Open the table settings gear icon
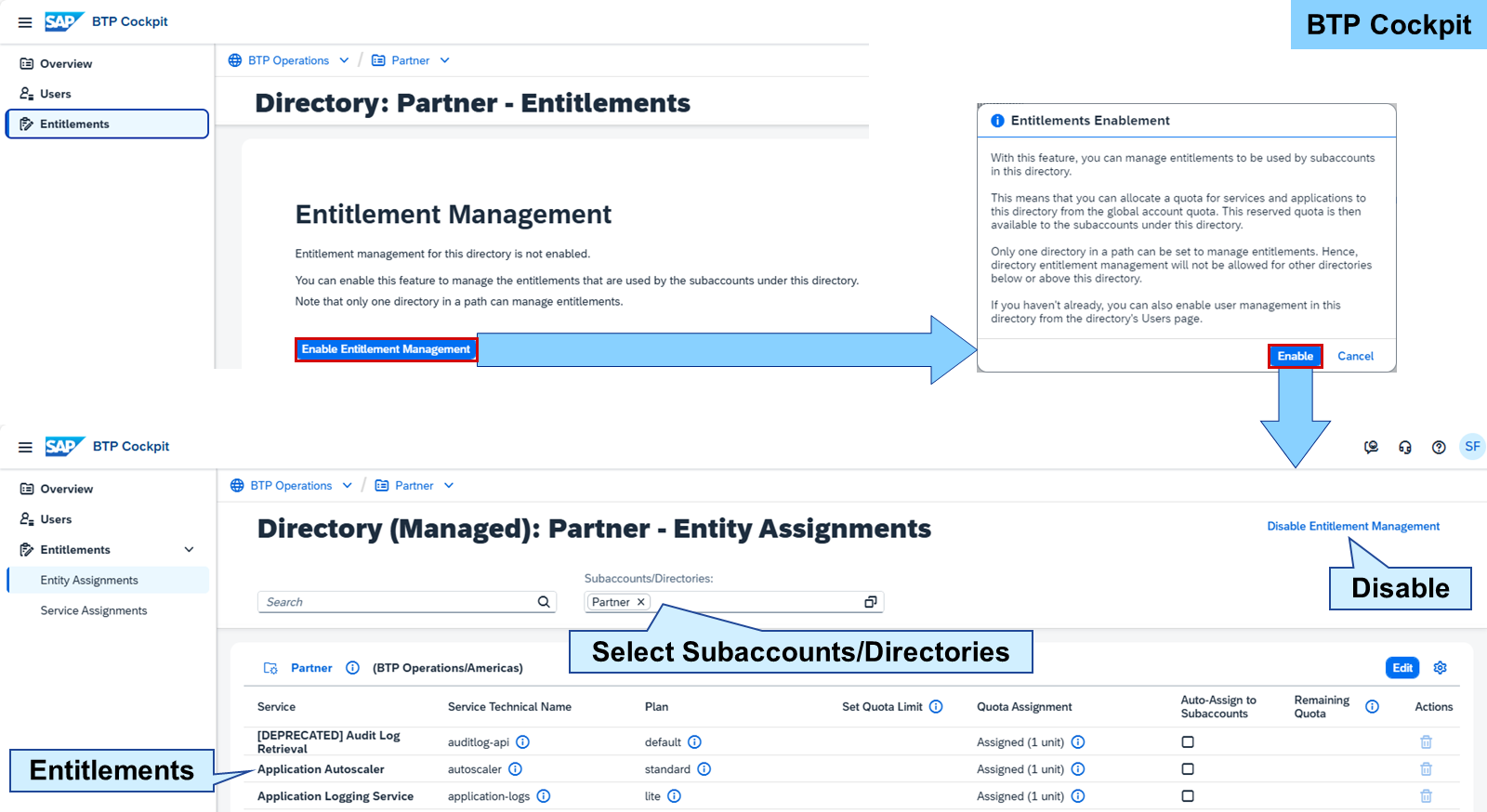 [x=1441, y=668]
